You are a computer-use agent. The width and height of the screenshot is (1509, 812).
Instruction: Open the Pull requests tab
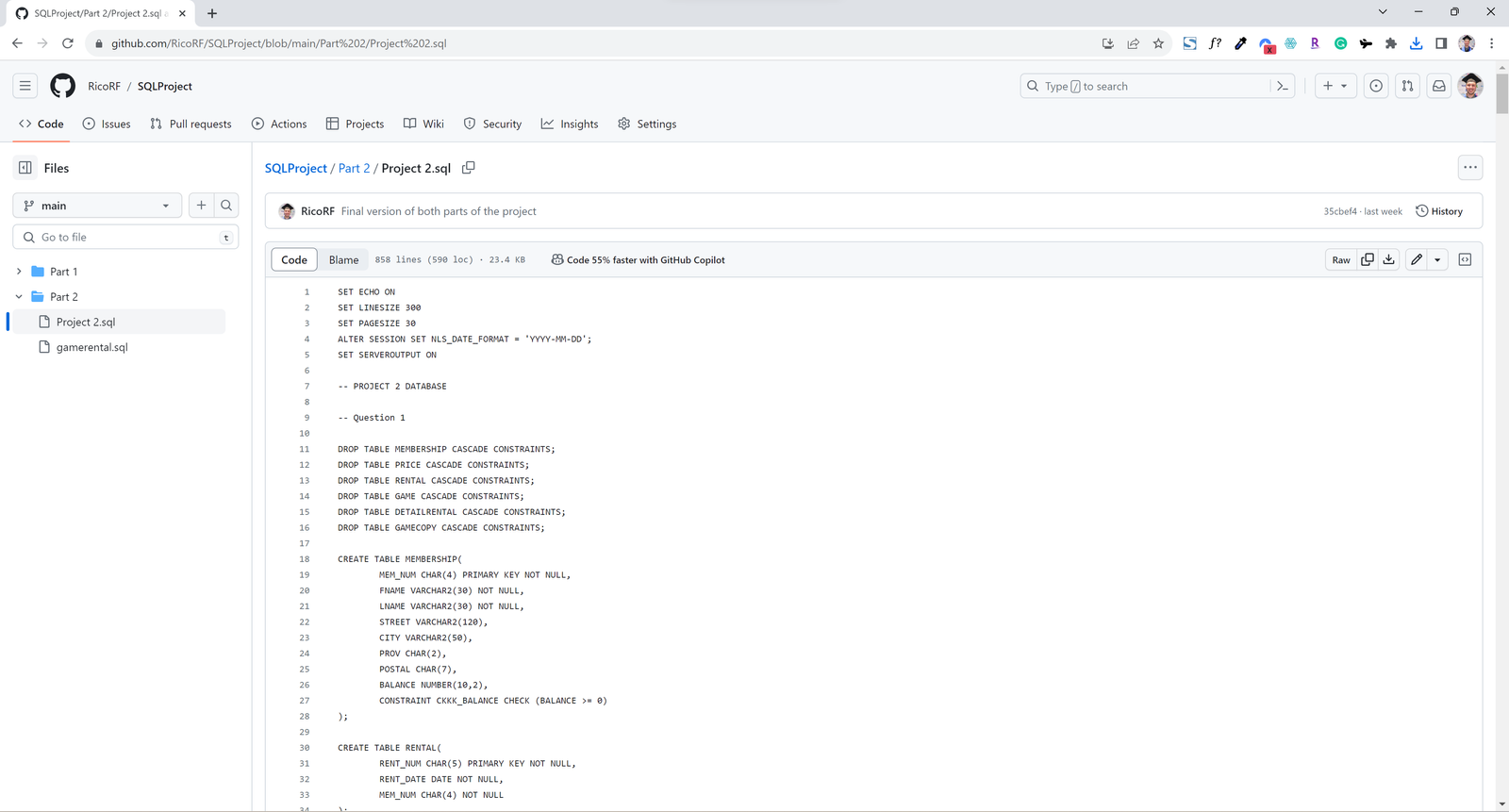coord(191,124)
